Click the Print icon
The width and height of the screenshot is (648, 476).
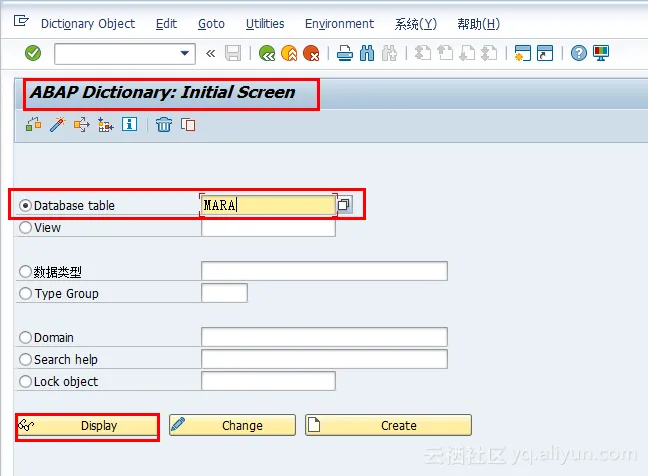pos(345,53)
